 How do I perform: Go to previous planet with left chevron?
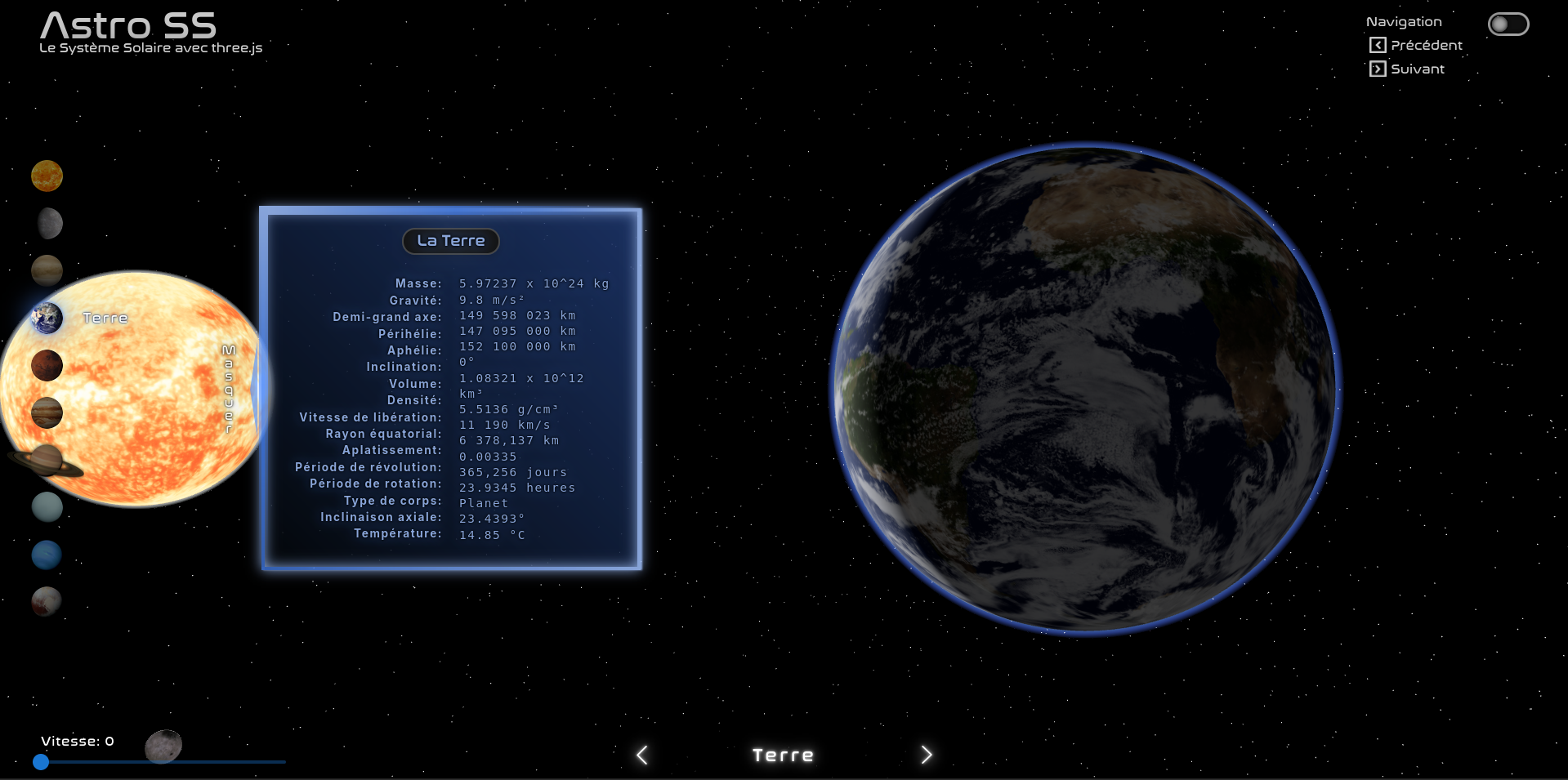(642, 755)
